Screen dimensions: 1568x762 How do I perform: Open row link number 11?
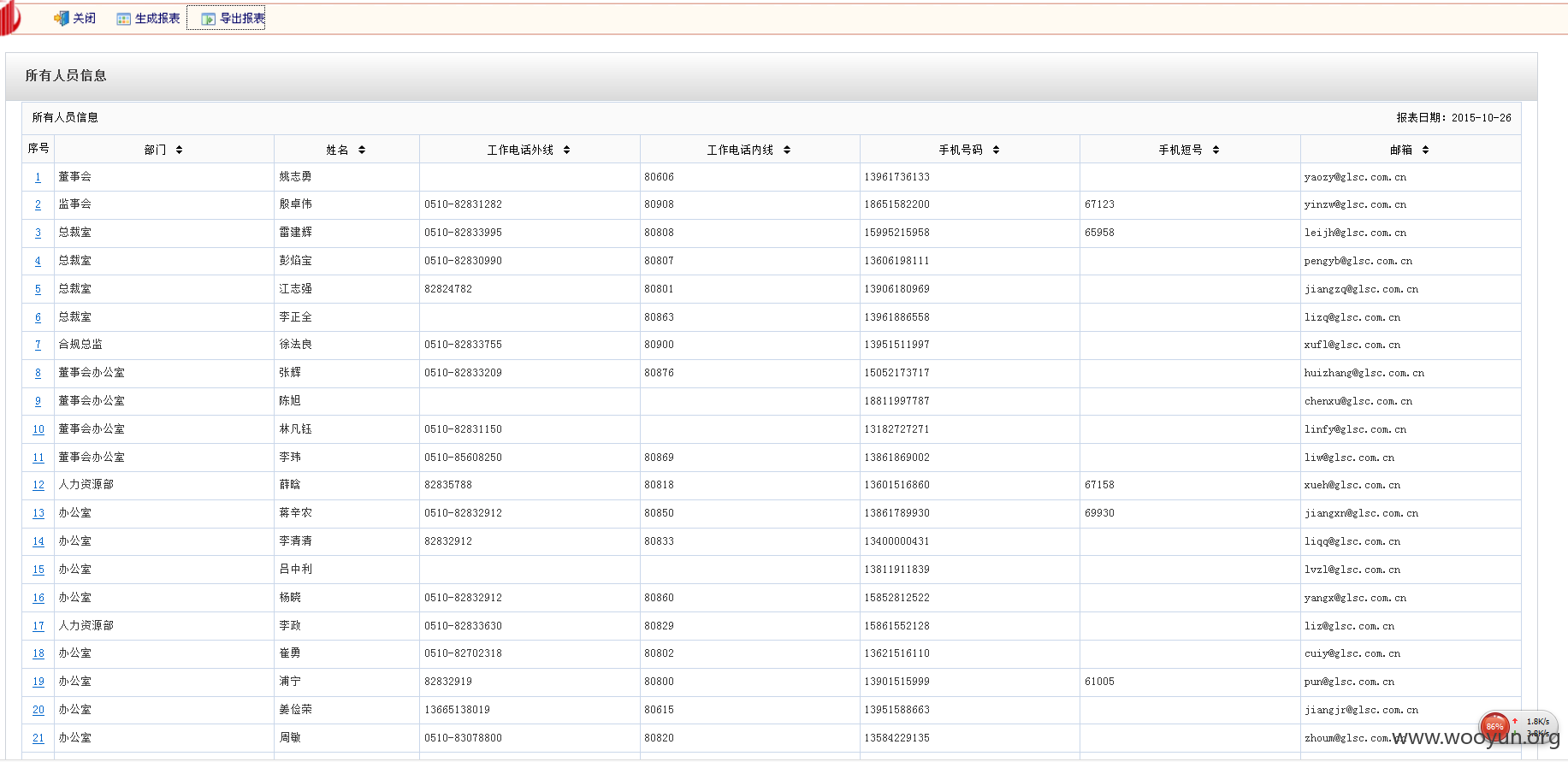(38, 458)
